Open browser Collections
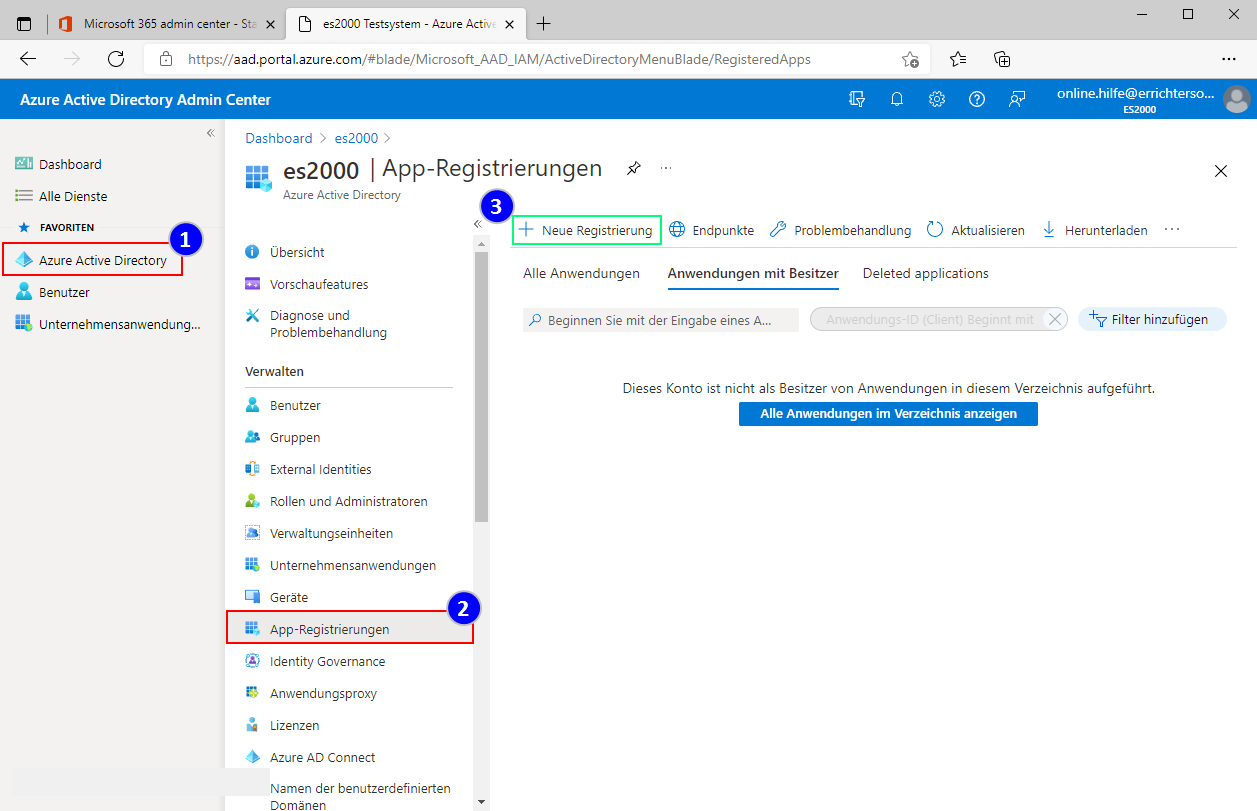 pyautogui.click(x=1002, y=59)
